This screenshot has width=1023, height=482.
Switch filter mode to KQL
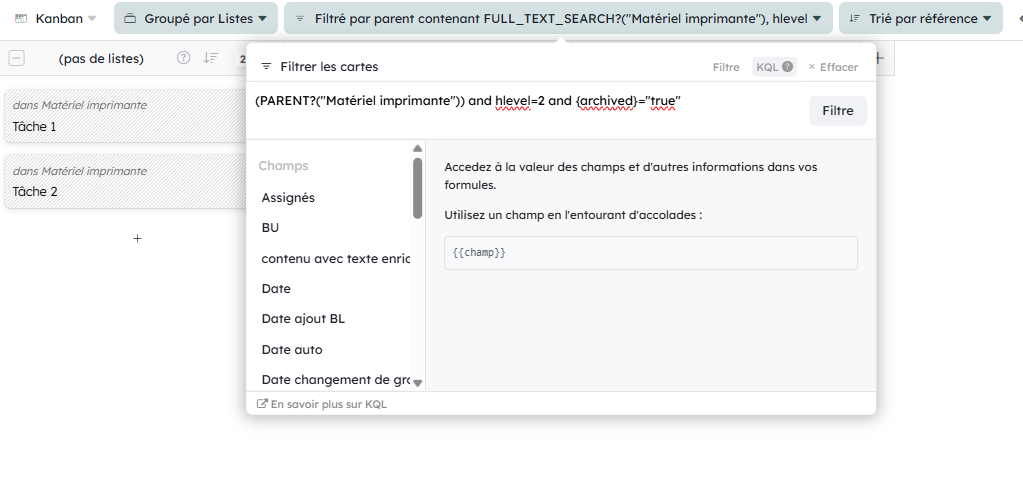(x=766, y=67)
